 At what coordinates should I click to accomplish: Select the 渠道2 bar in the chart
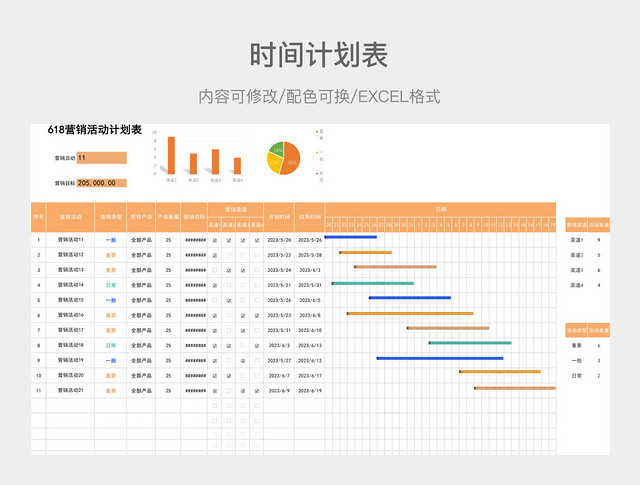coord(193,164)
